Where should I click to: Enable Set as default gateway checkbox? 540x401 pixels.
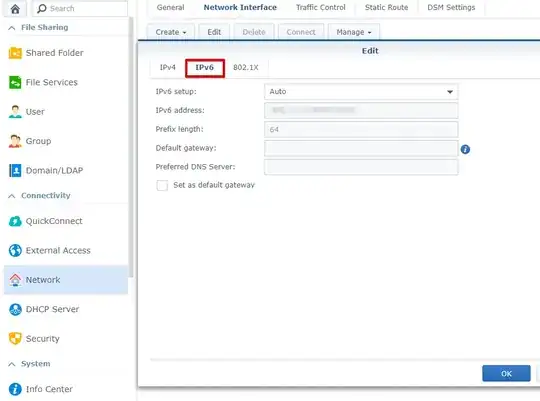pos(162,185)
